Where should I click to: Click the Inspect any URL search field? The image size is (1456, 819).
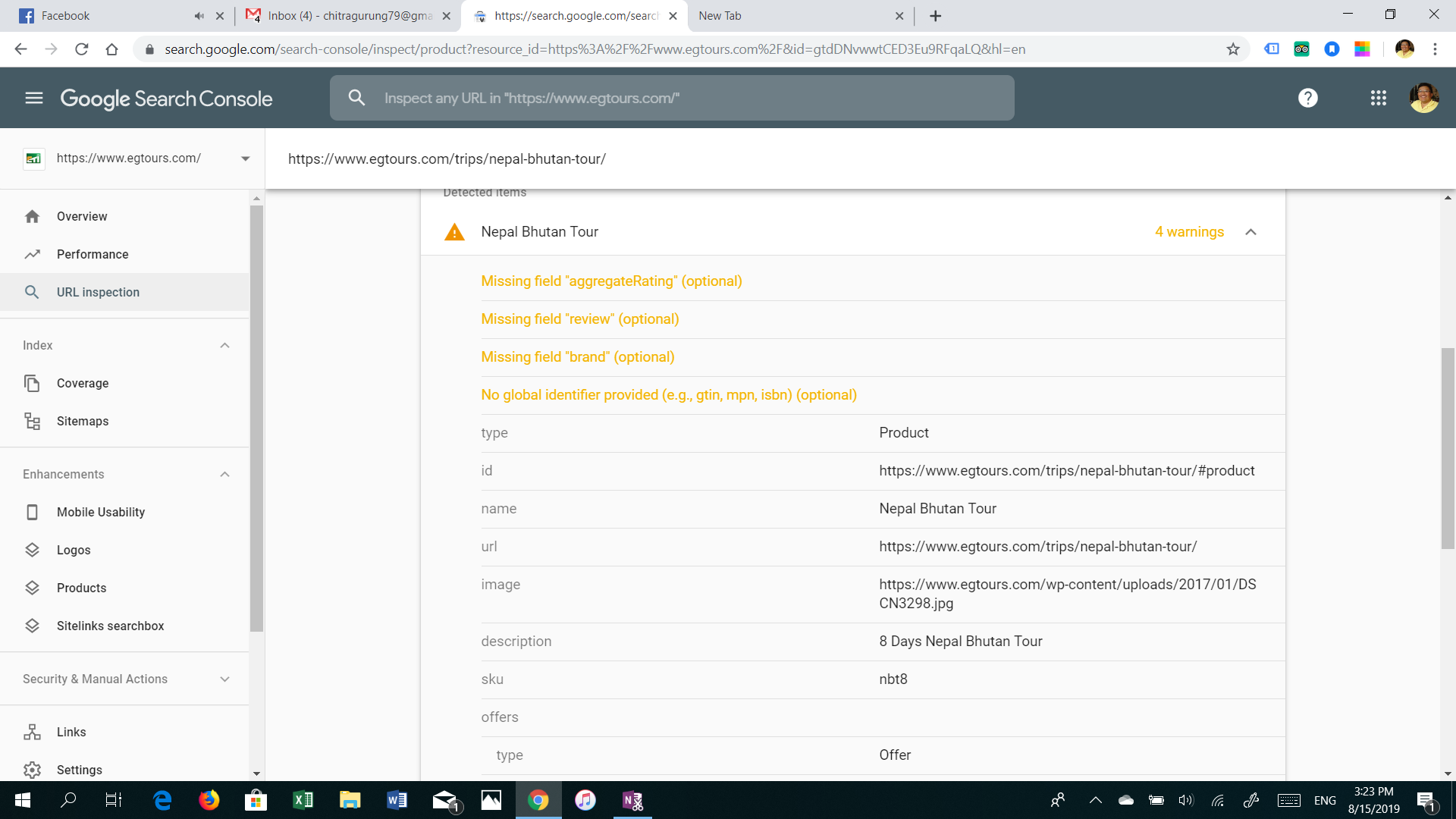point(672,98)
